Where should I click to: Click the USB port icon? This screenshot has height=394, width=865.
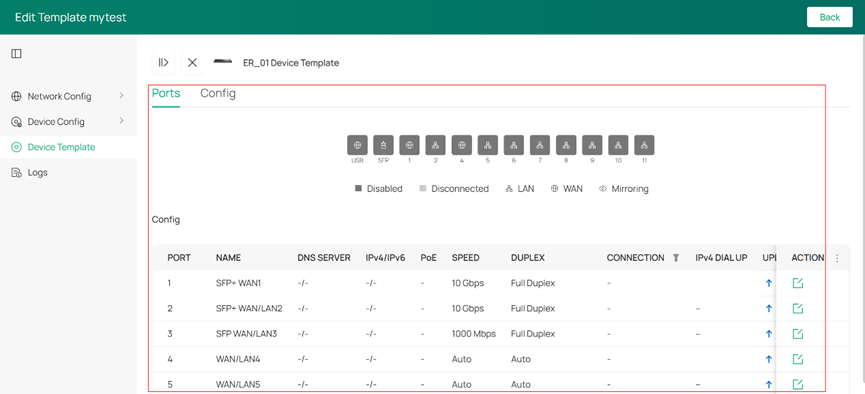tap(357, 145)
